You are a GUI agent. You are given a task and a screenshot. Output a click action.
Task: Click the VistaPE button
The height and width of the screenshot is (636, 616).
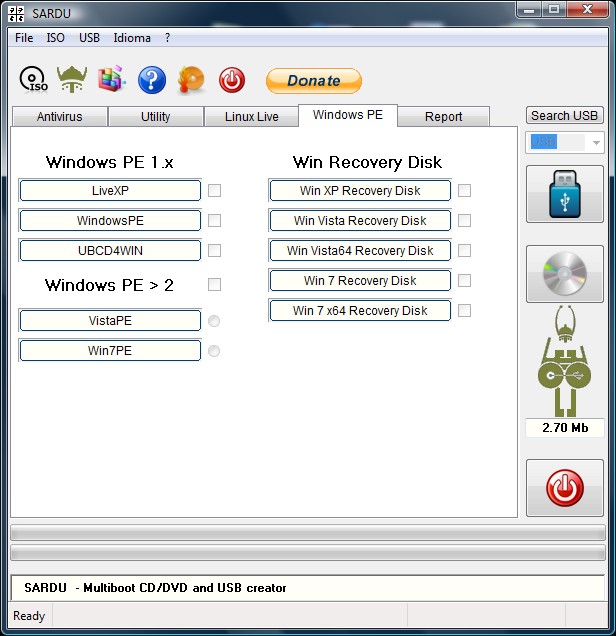click(110, 320)
